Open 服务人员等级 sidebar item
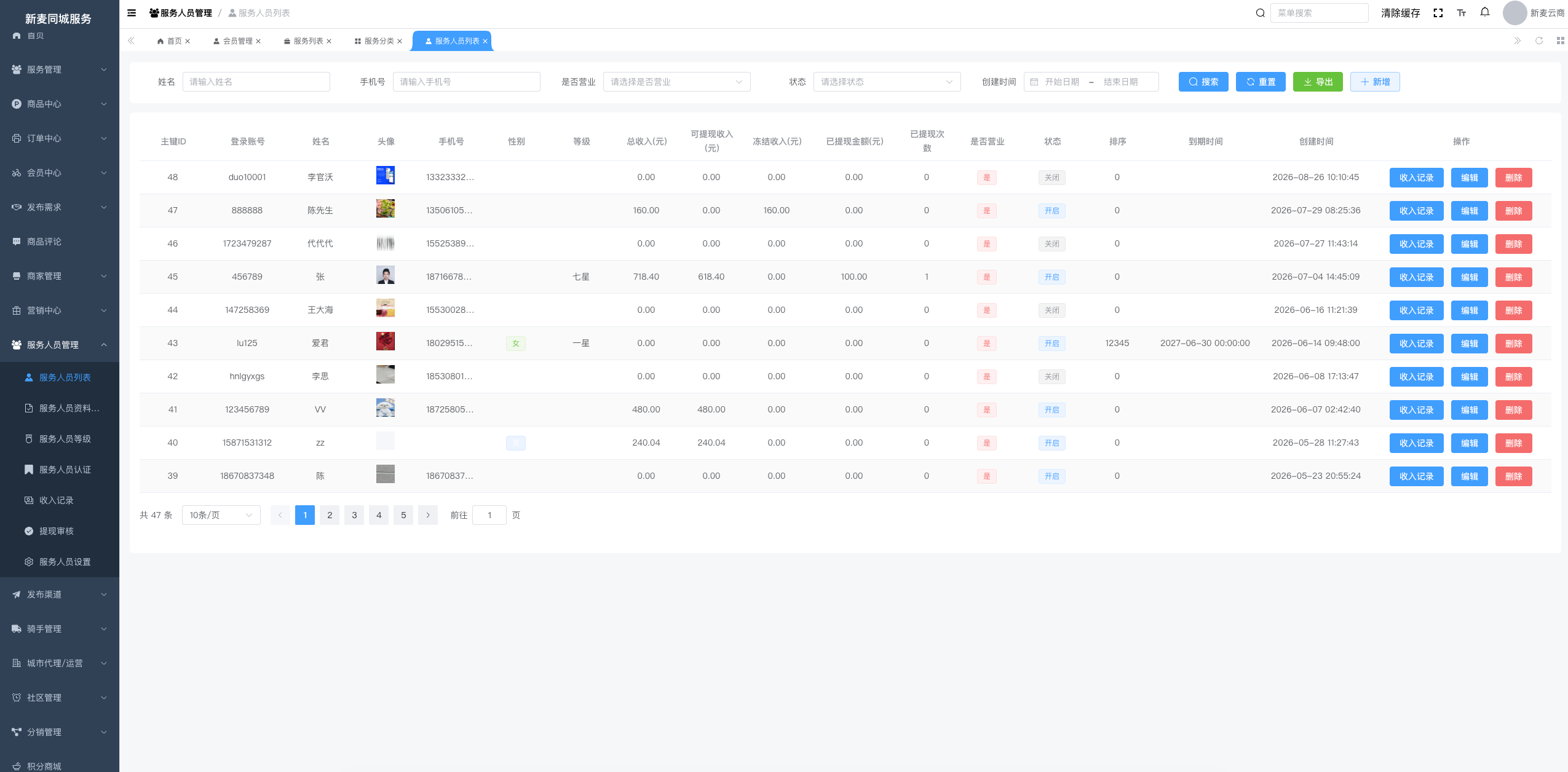Screen dimensions: 1568x772 point(60,439)
